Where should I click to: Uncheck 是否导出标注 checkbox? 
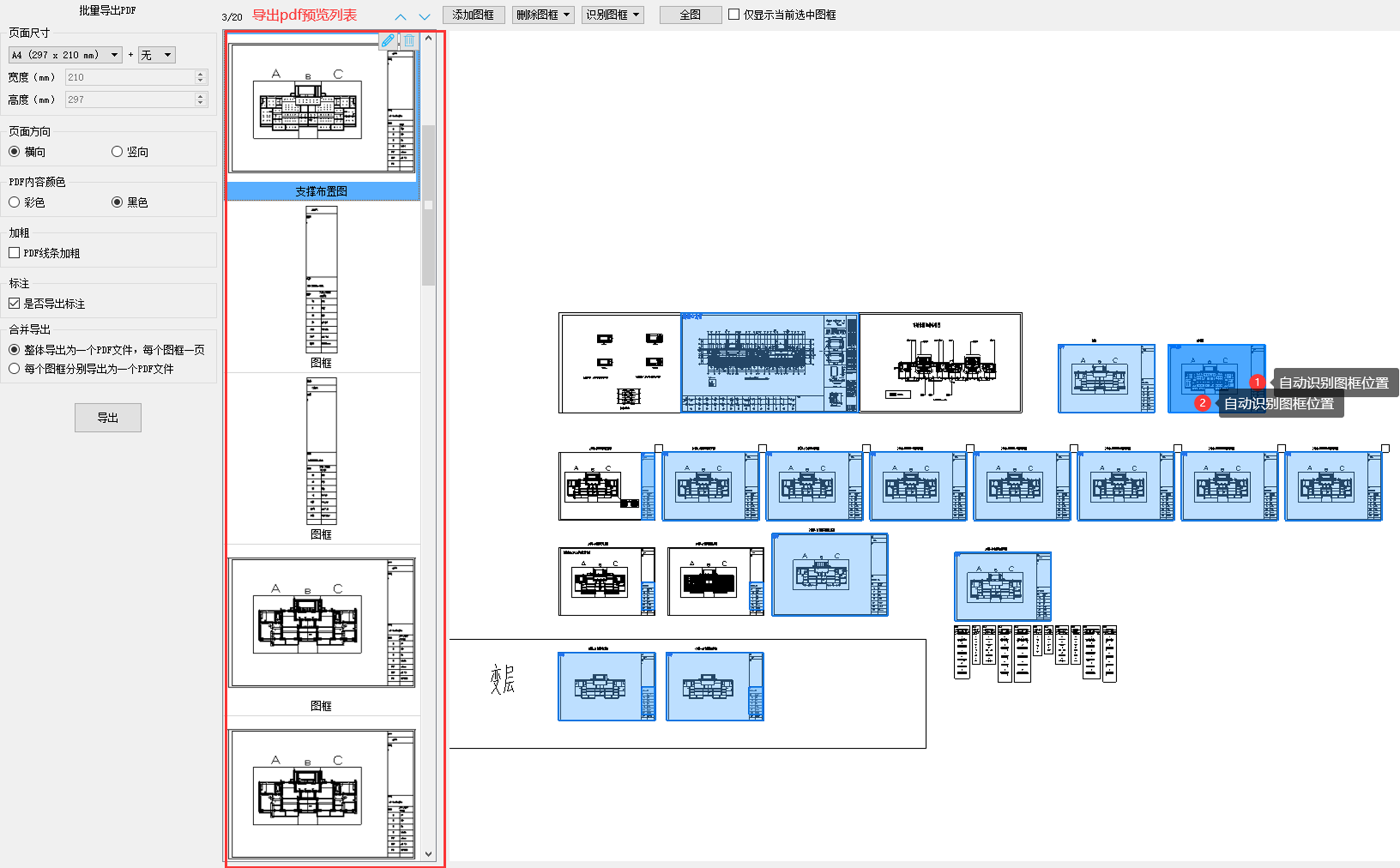14,303
